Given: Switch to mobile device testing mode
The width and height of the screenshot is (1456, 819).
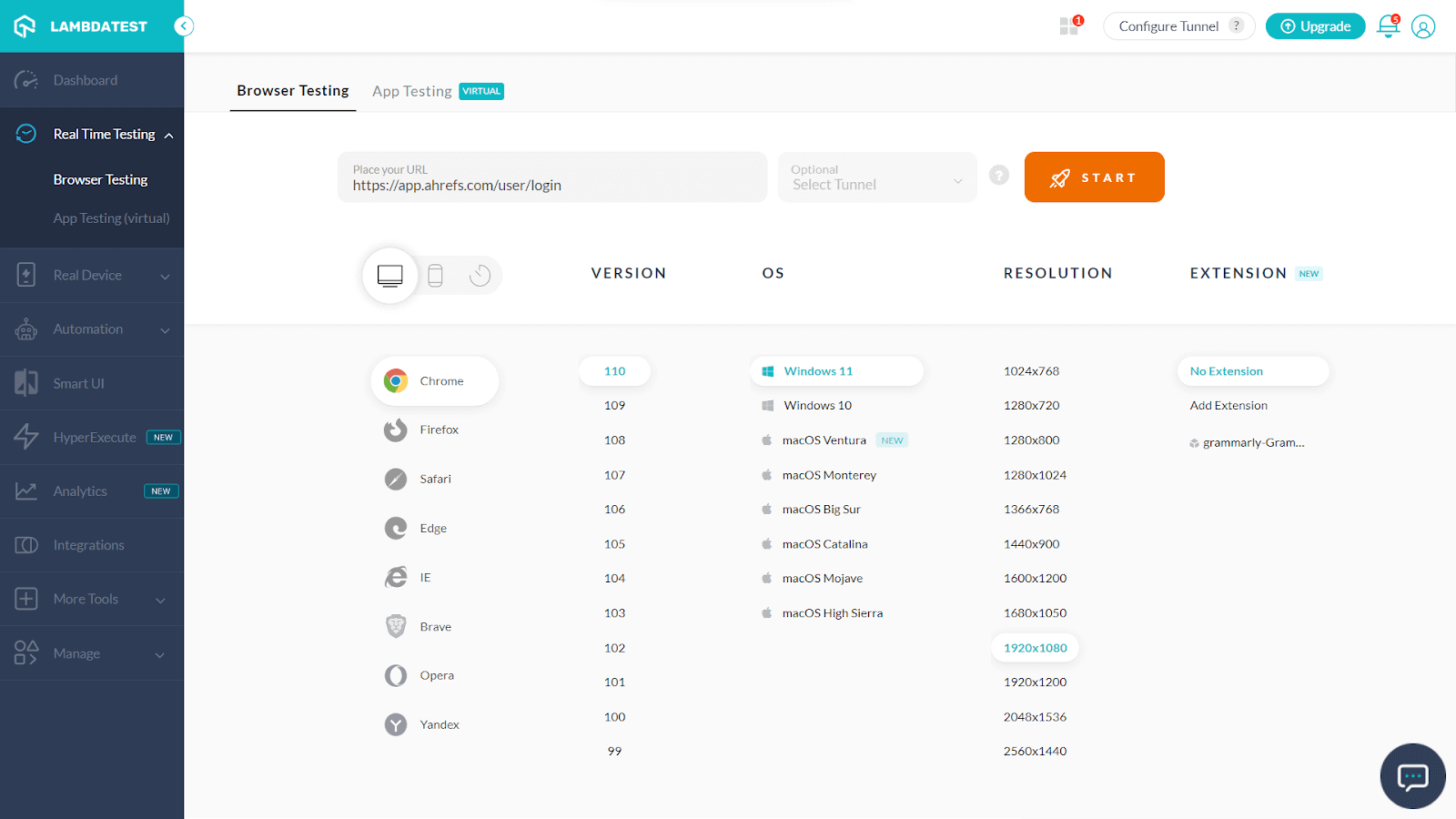Looking at the screenshot, I should [x=435, y=275].
